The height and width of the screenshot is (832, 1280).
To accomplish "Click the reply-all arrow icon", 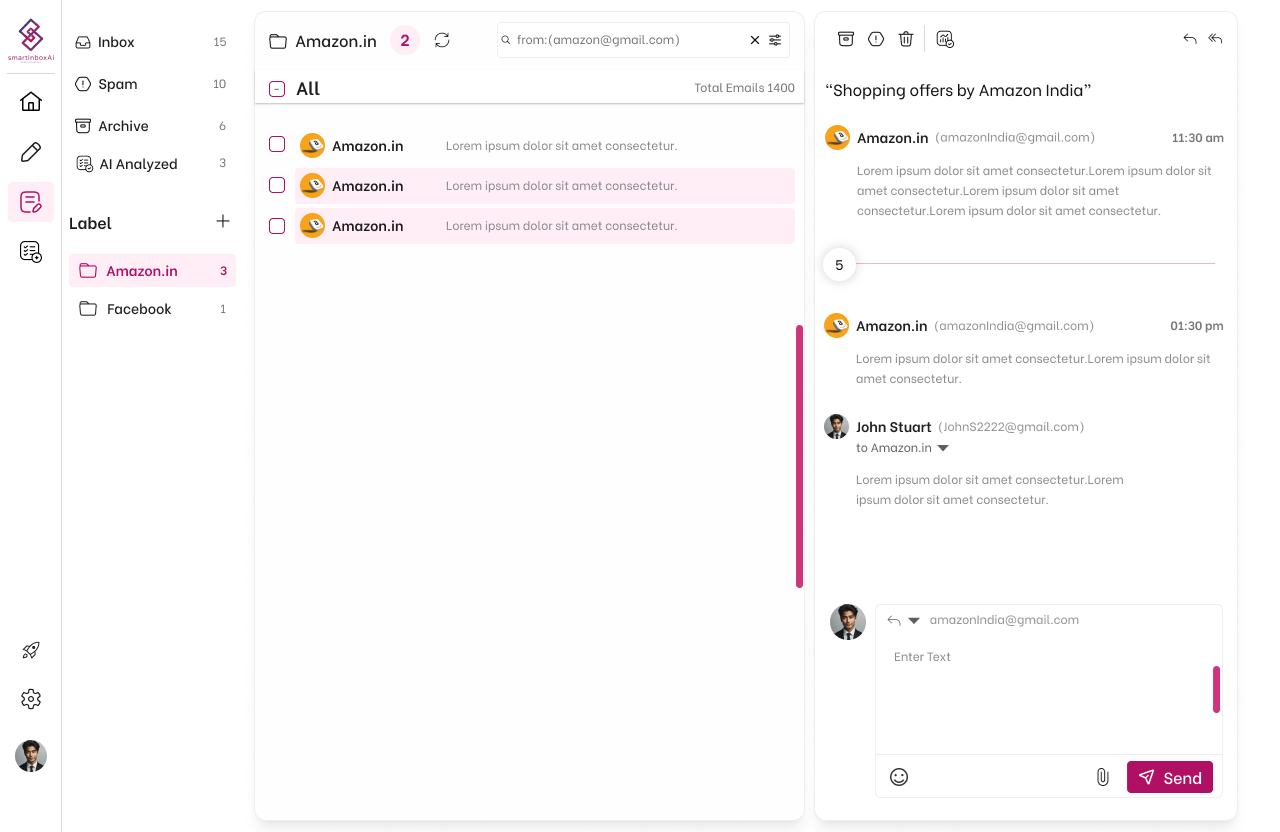I will [x=1215, y=39].
